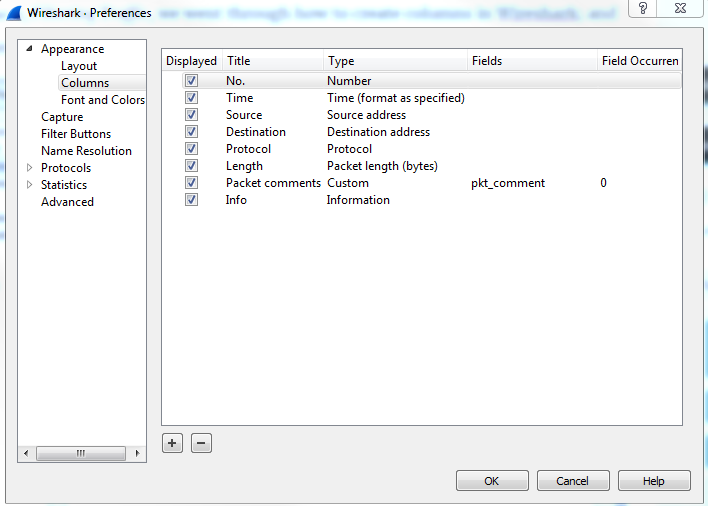Click the "Packet length (bytes)" type cell
The width and height of the screenshot is (708, 506).
pos(382,166)
